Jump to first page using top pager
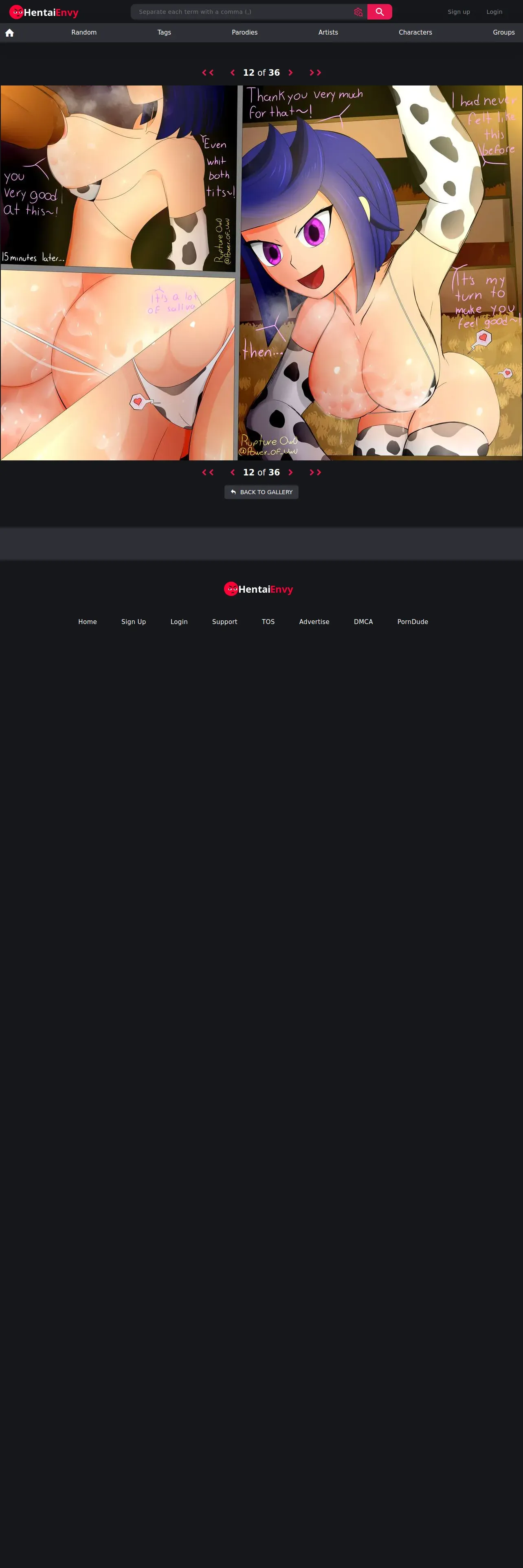 [208, 72]
